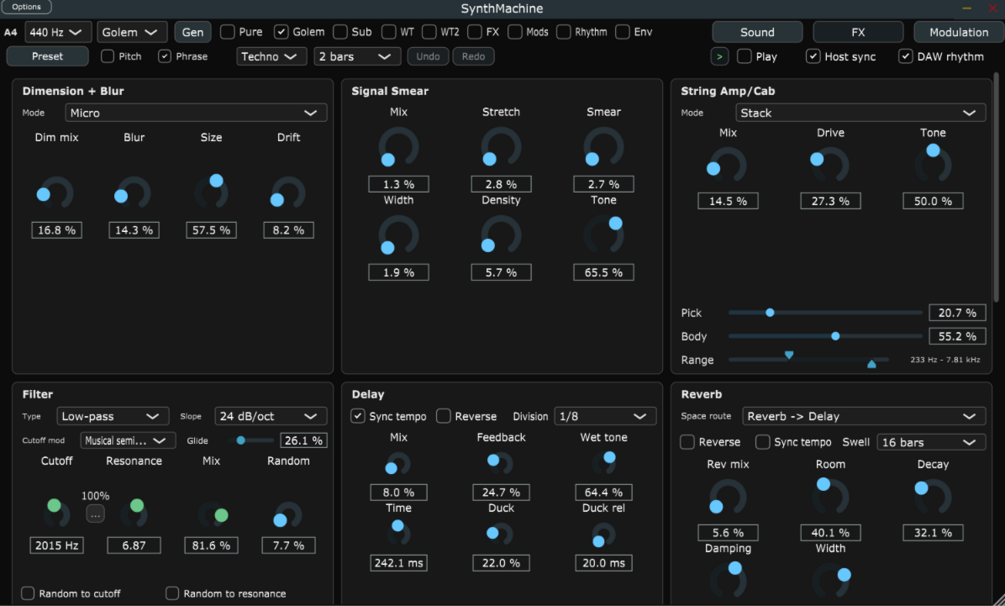1005x606 pixels.
Task: Switch to the Sound tab
Action: pos(757,32)
